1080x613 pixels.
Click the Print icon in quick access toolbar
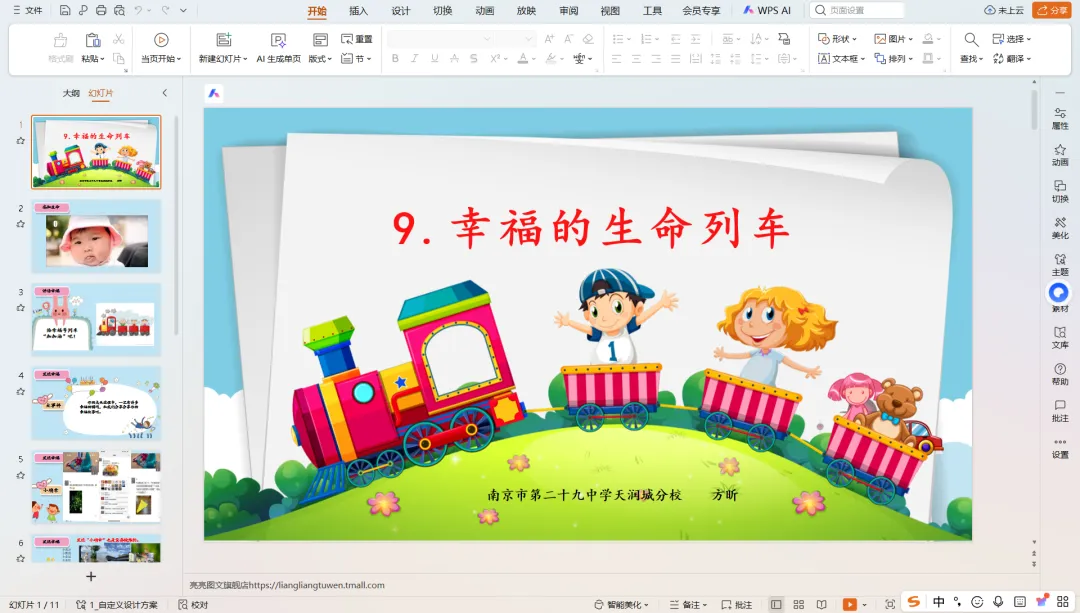coord(101,10)
